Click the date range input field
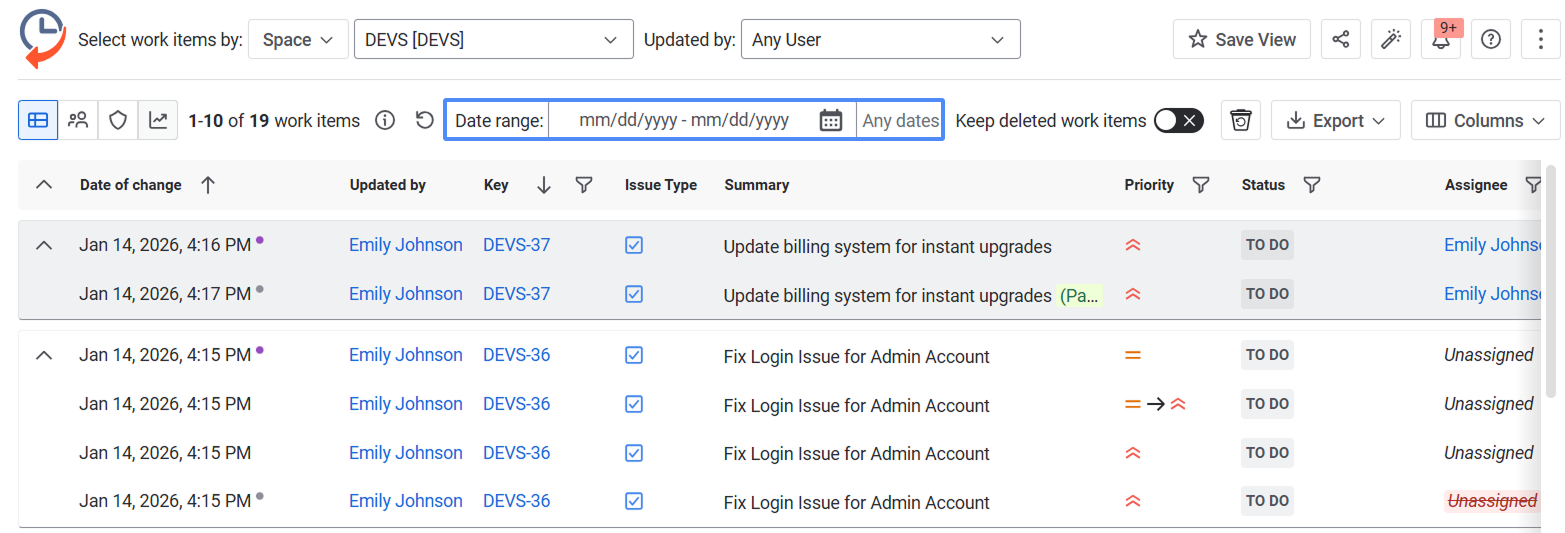 tap(684, 121)
